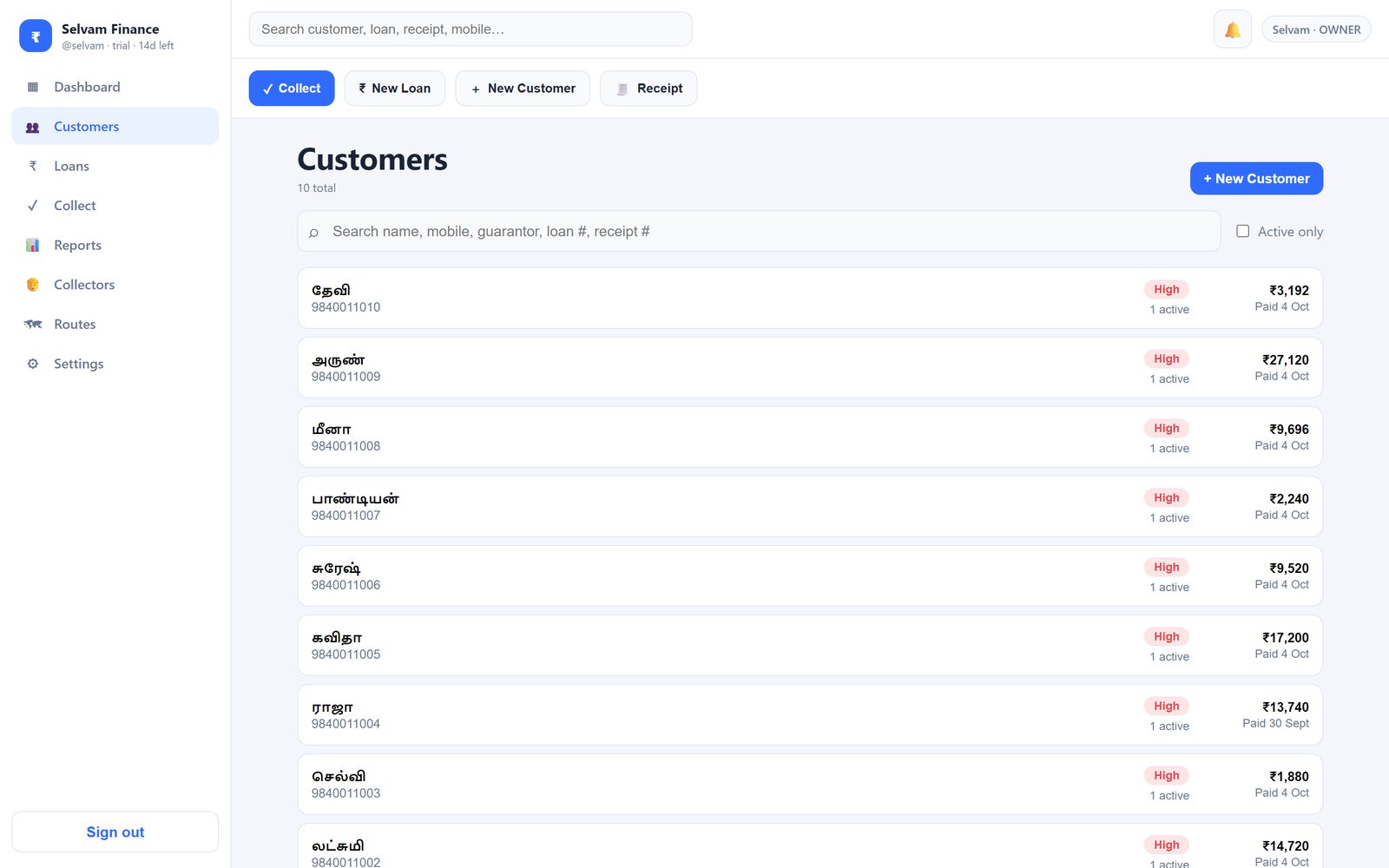Open customer சுரேஷ் 9840011006
This screenshot has height=868, width=1389.
(810, 575)
